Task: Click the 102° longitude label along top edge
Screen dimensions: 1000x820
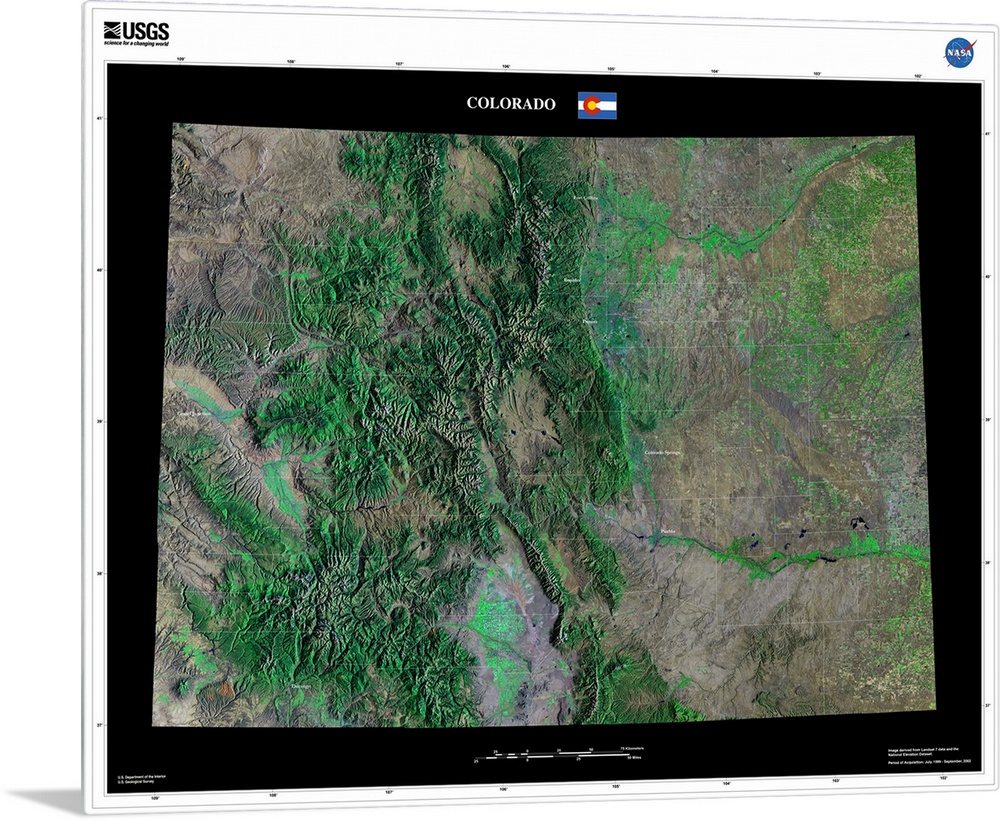Action: pyautogui.click(x=917, y=76)
